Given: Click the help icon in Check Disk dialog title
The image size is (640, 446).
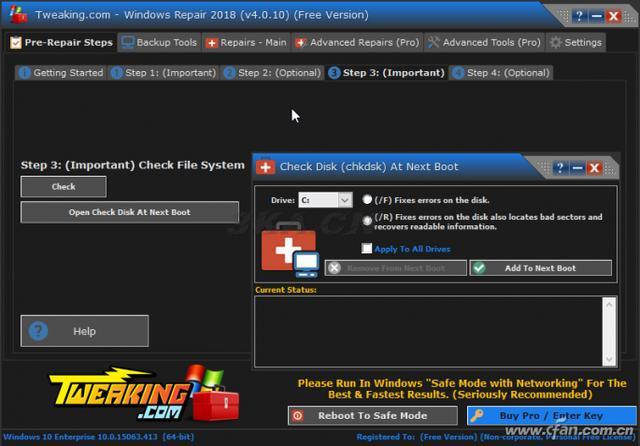Looking at the screenshot, I should click(560, 167).
